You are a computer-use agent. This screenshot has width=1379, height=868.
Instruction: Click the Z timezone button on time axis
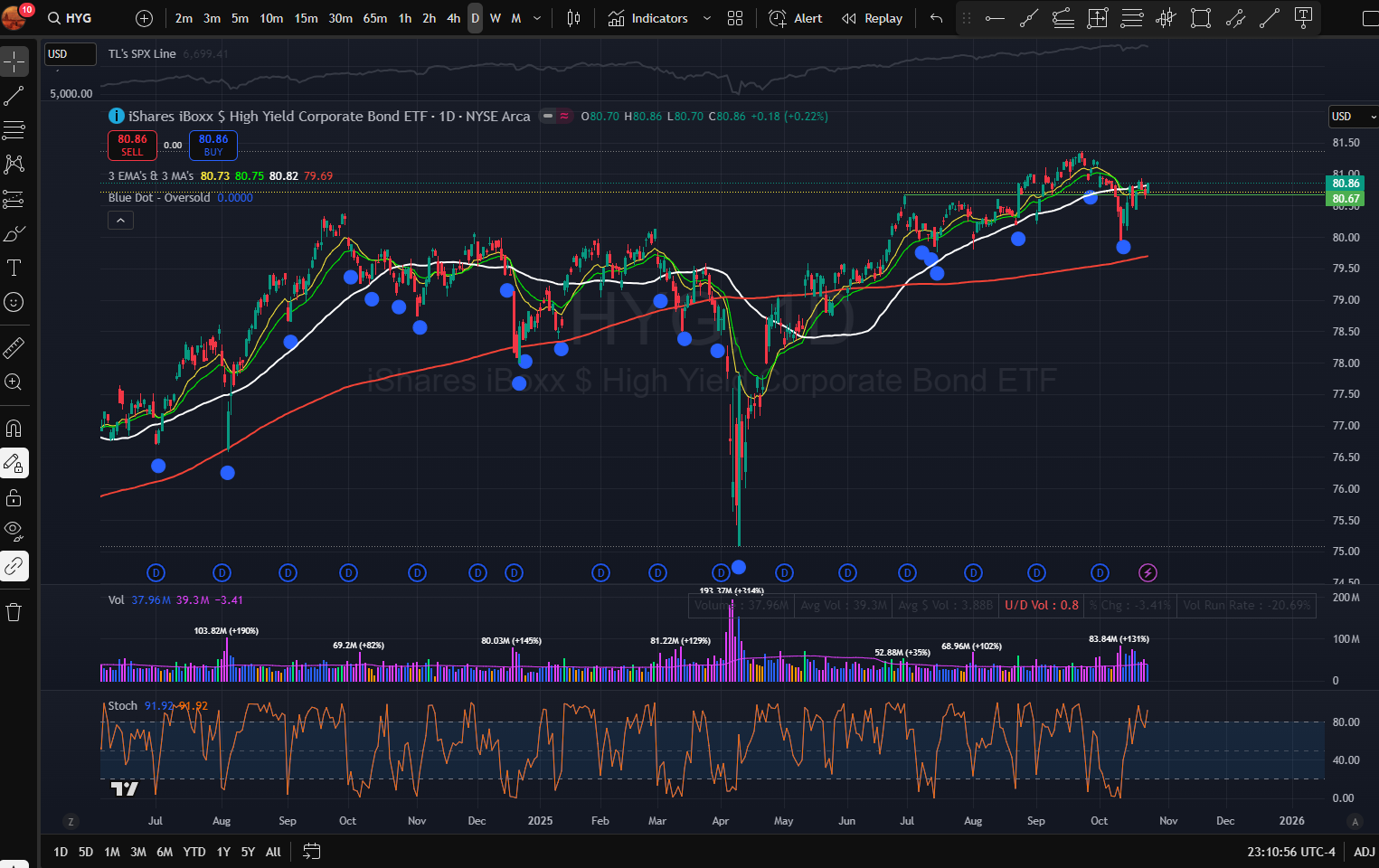pos(71,821)
